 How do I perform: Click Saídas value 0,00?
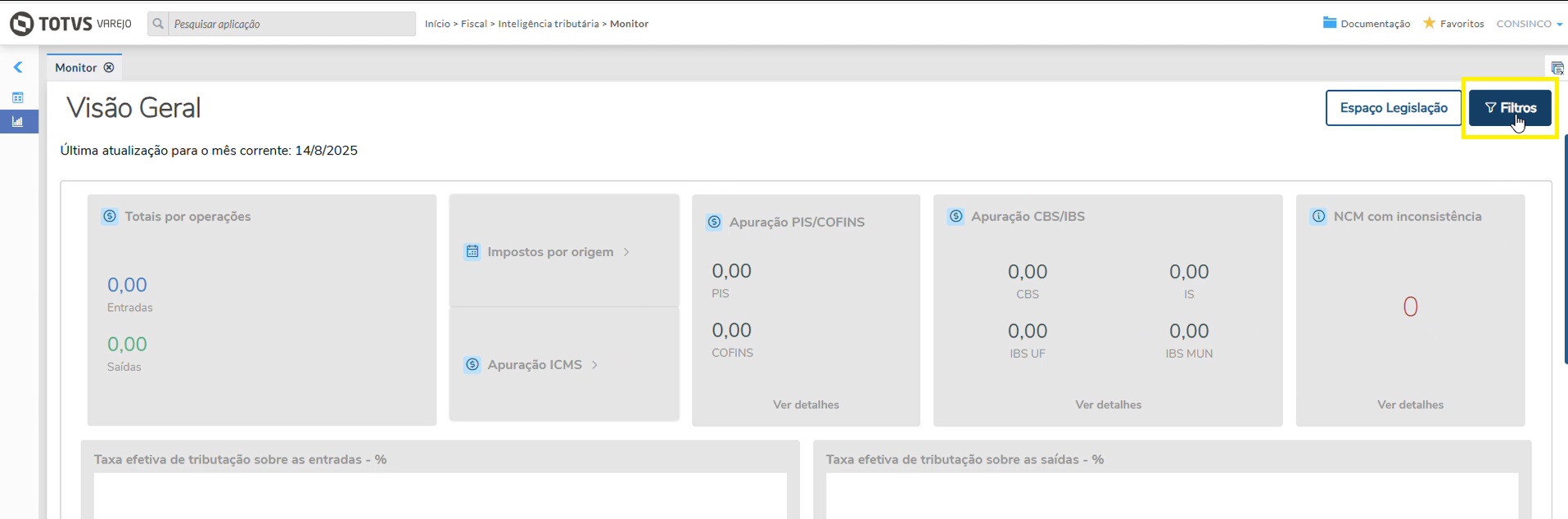127,344
